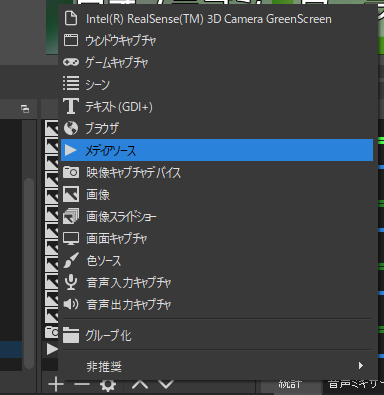Select the シーン source entry
The height and width of the screenshot is (395, 384).
[217, 84]
